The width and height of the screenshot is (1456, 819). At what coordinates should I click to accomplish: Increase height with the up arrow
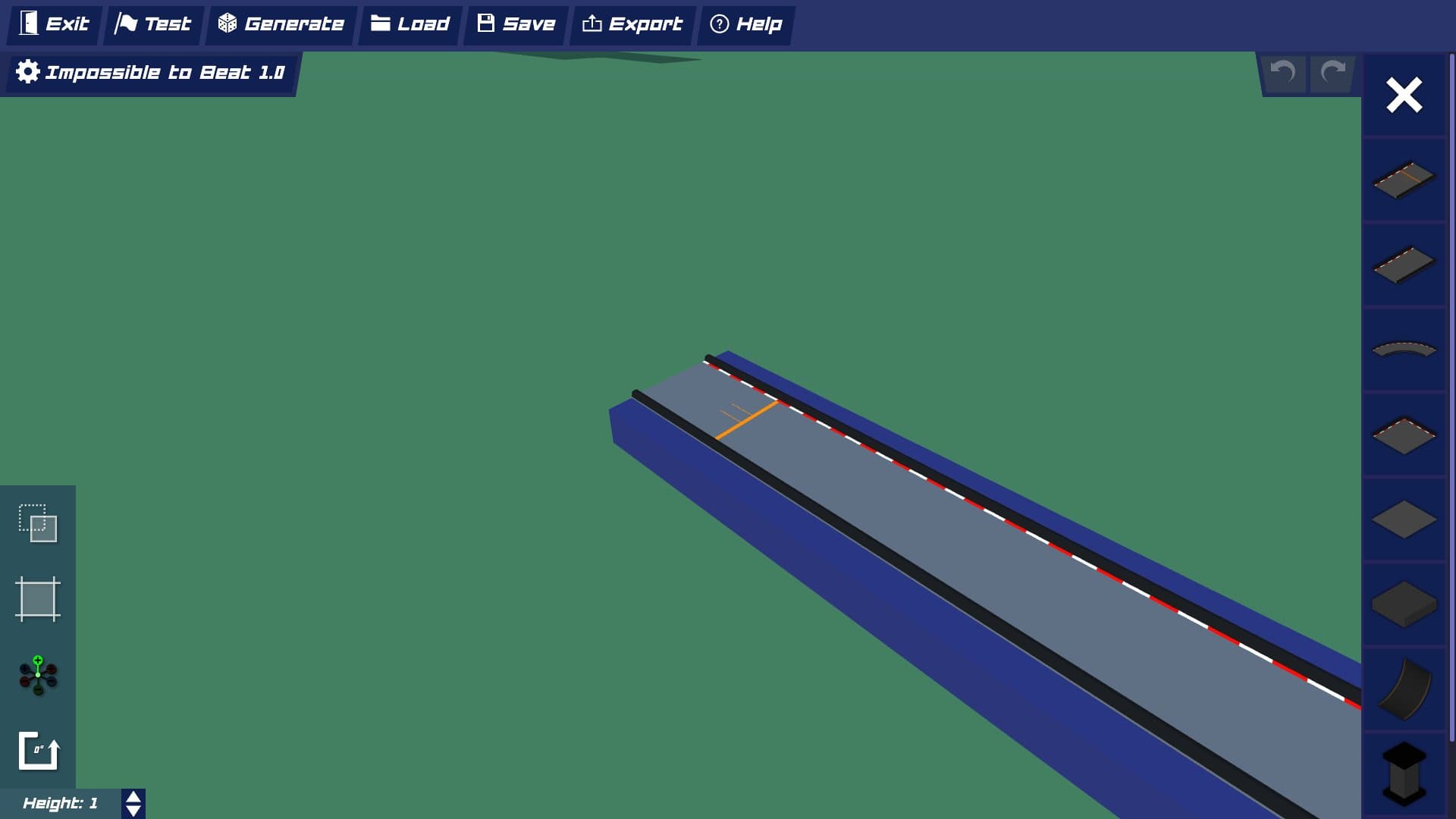click(133, 797)
